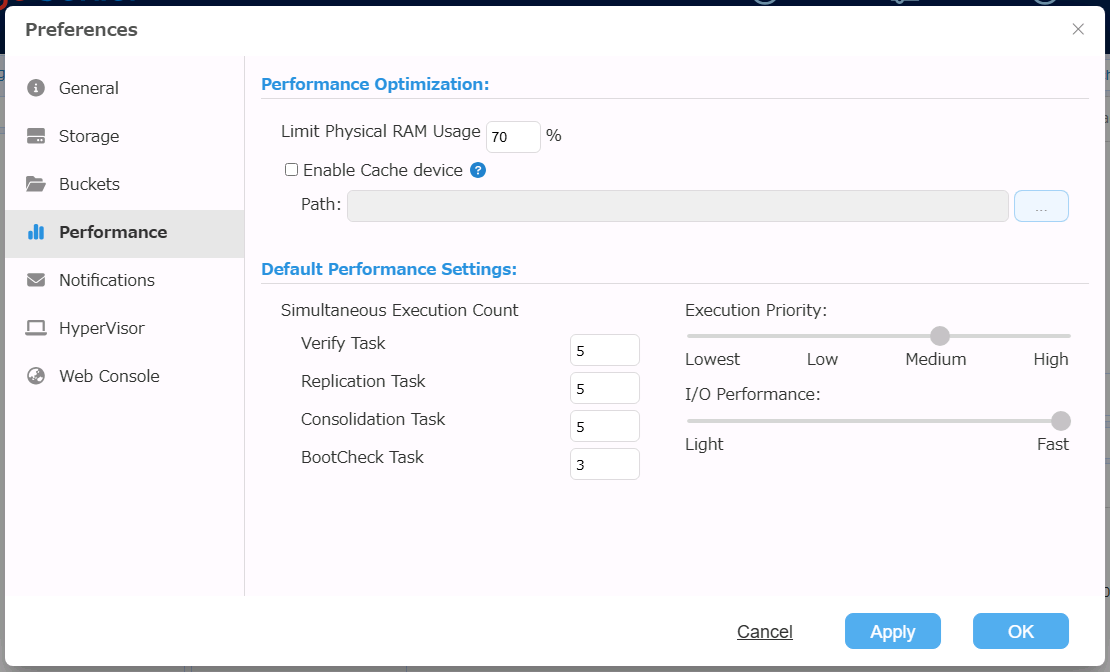Click the Notifications envelope icon
Viewport: 1110px width, 672px height.
point(36,280)
